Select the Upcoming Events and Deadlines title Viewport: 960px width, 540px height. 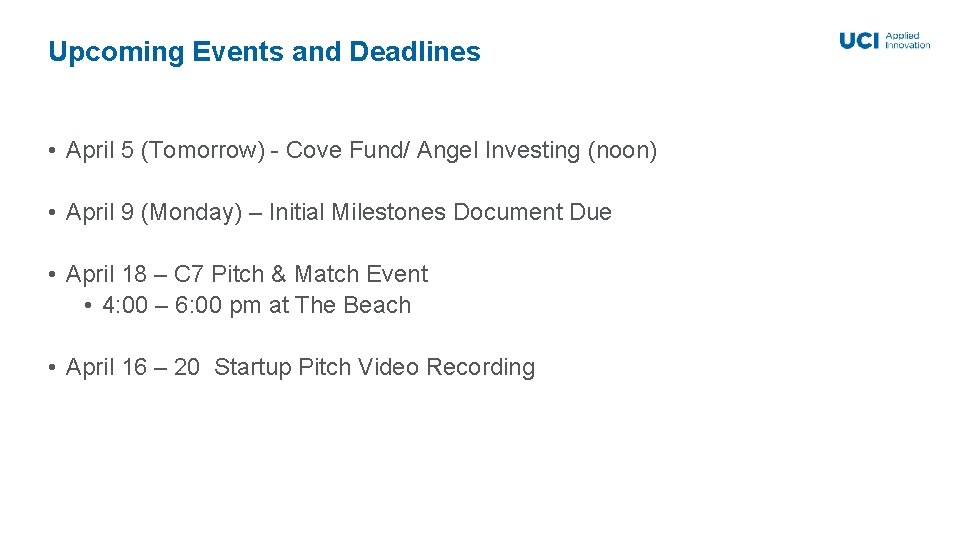point(264,52)
